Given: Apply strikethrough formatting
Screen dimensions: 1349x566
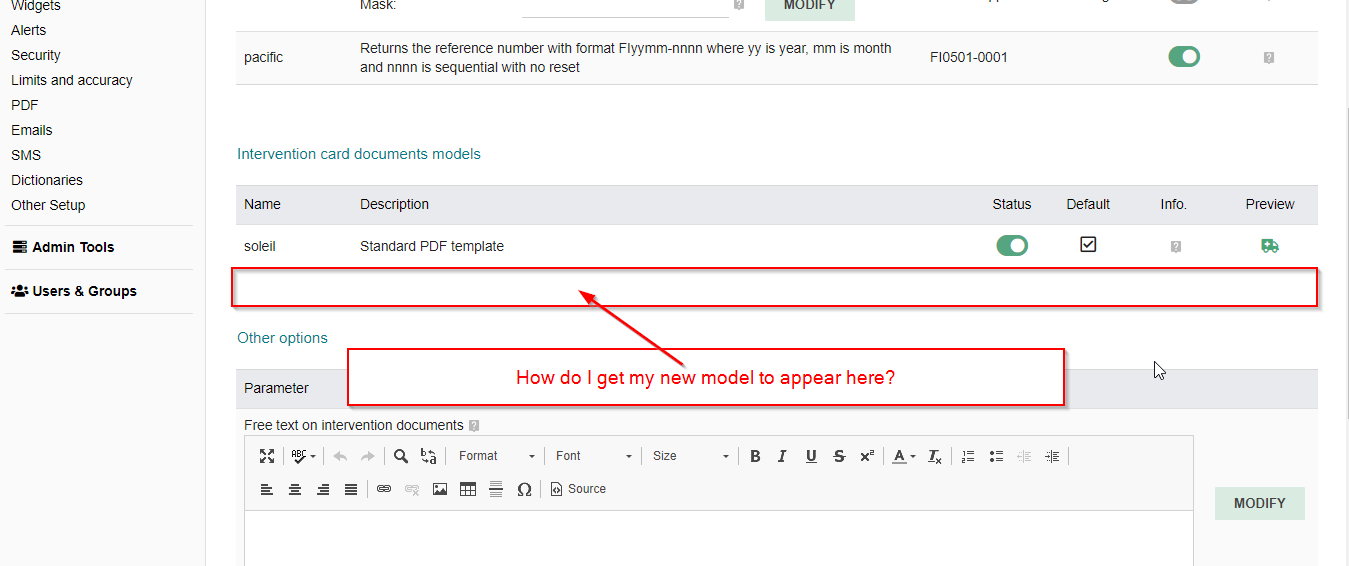Looking at the screenshot, I should (x=839, y=456).
